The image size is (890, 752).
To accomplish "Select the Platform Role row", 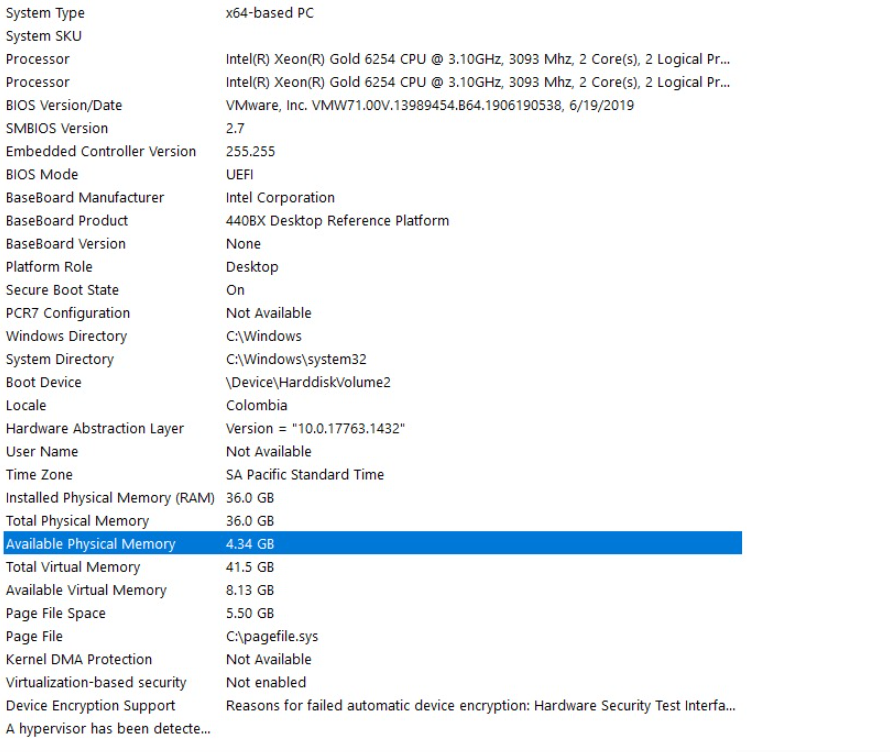I will point(49,267).
